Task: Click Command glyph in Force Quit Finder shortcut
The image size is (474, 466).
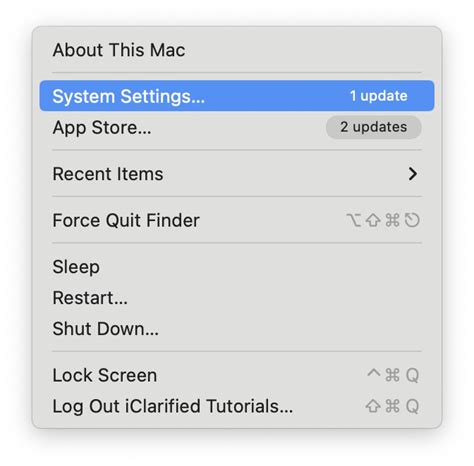Action: click(392, 220)
